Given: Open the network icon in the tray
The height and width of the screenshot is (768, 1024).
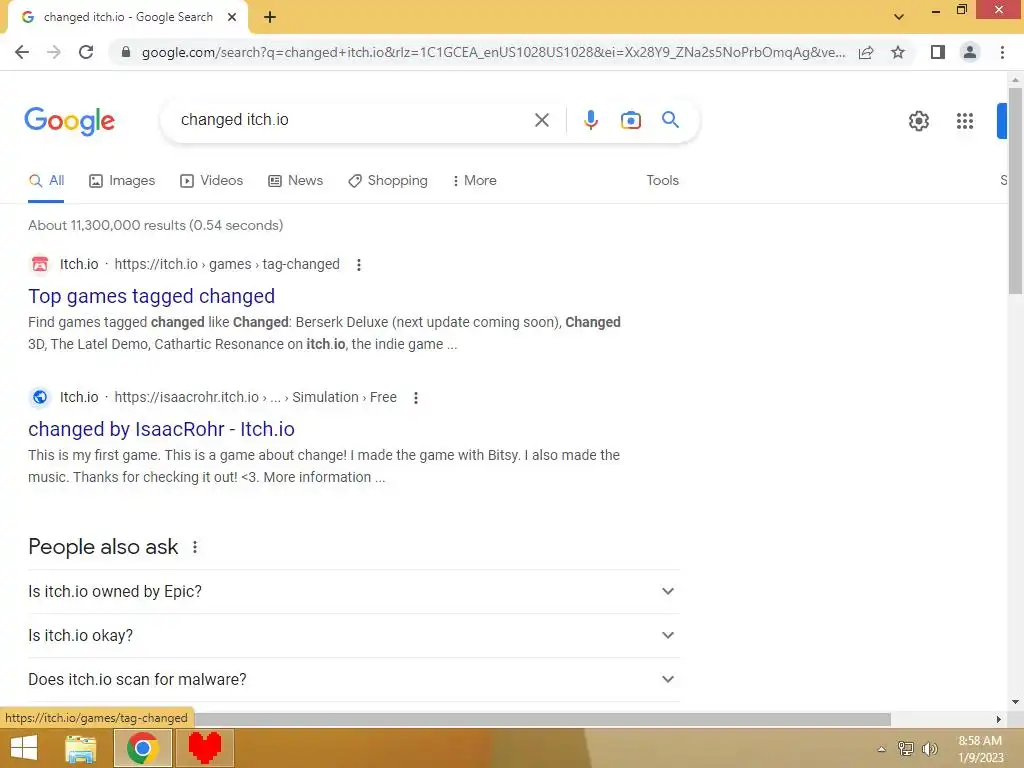Looking at the screenshot, I should [x=906, y=748].
